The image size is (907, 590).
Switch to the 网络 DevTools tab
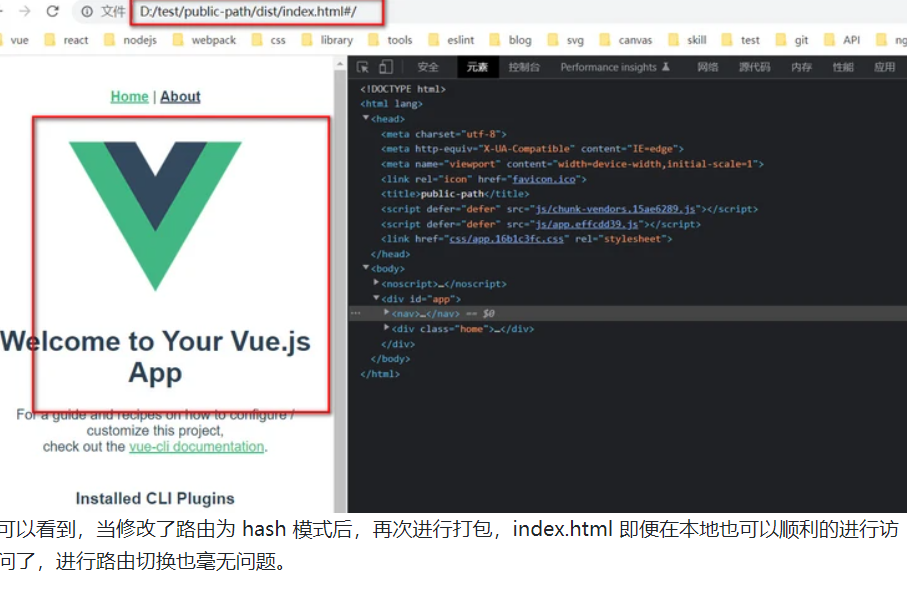707,67
